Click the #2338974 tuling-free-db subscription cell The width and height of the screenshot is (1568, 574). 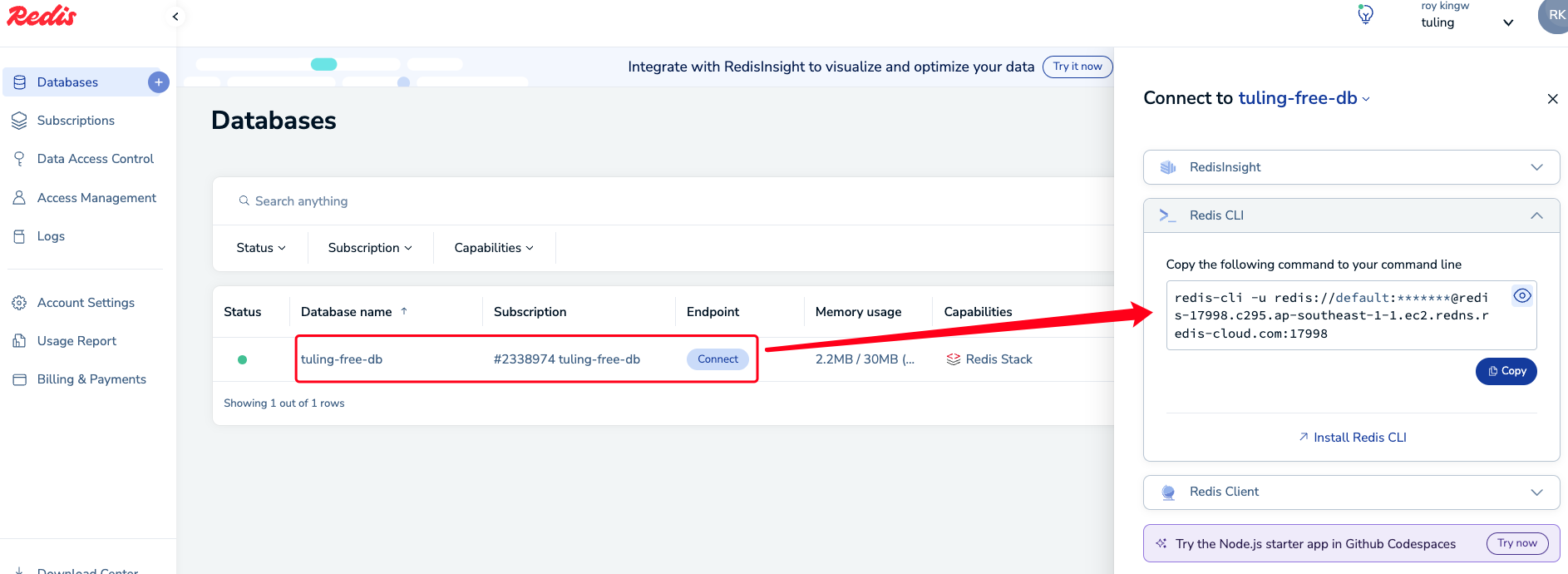coord(567,359)
